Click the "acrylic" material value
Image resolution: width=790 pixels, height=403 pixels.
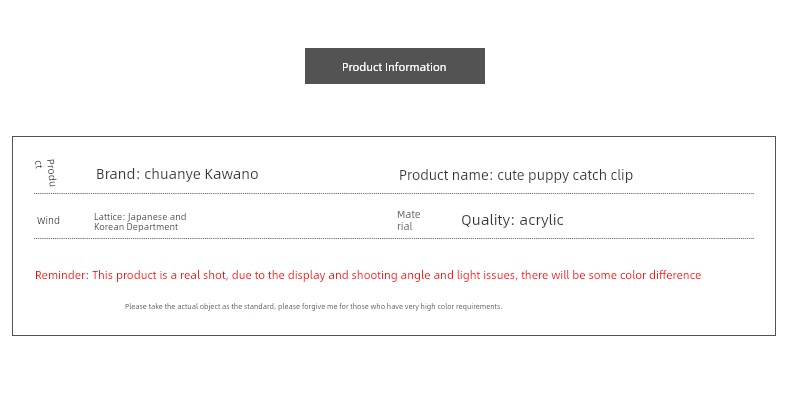[x=542, y=220]
